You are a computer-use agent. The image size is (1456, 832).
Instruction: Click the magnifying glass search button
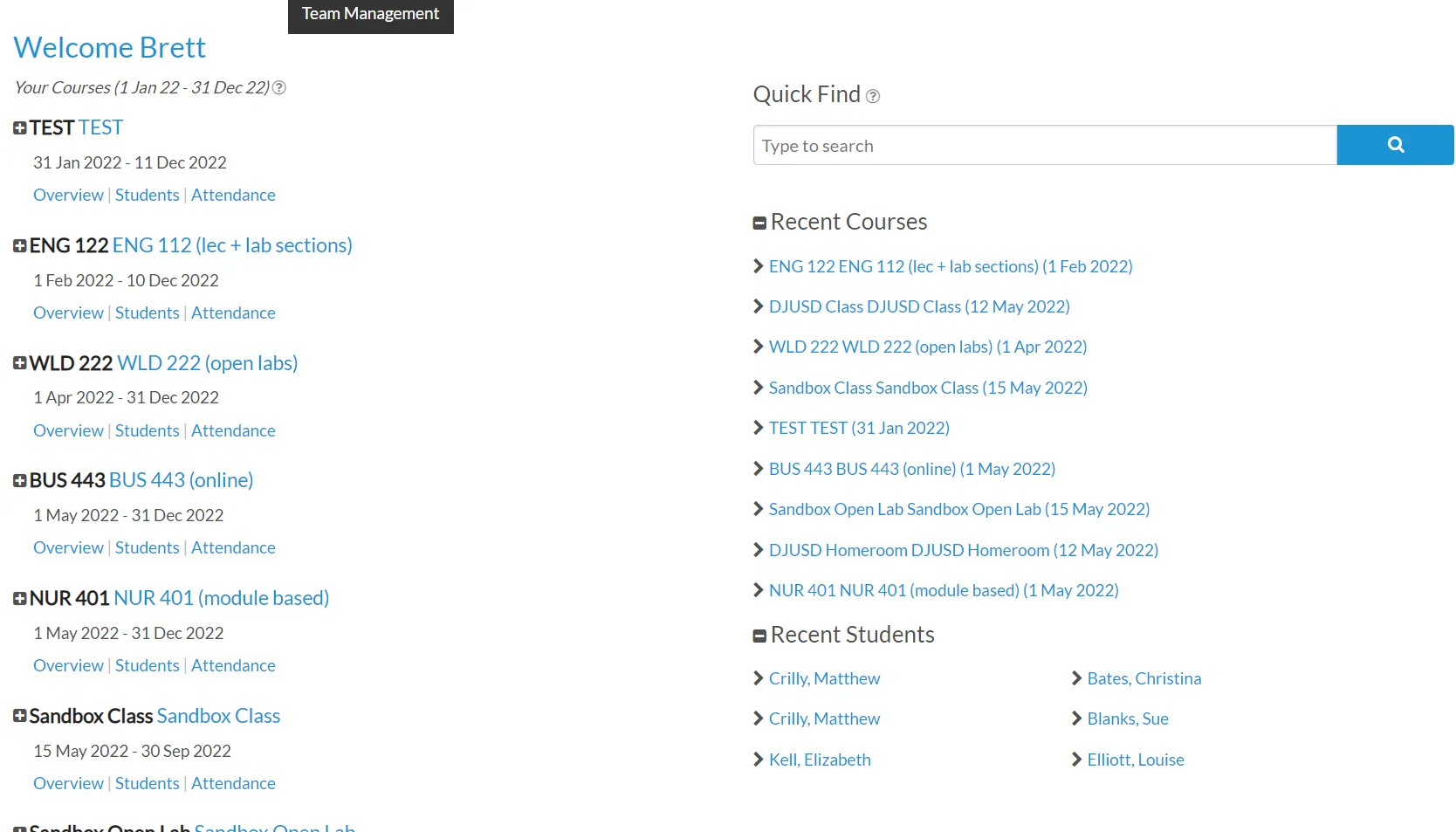coord(1394,145)
